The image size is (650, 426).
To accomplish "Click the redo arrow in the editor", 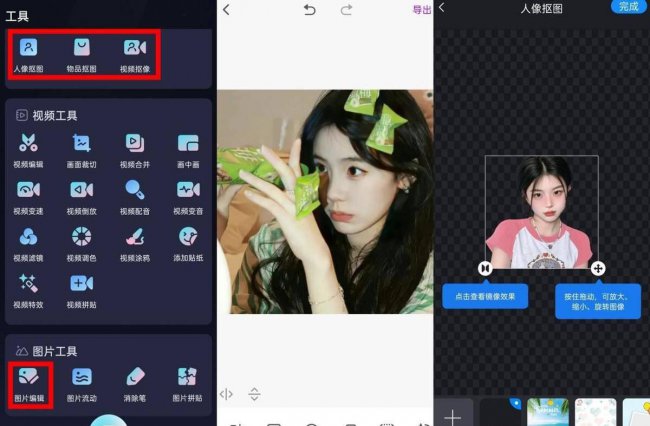I will (x=346, y=10).
